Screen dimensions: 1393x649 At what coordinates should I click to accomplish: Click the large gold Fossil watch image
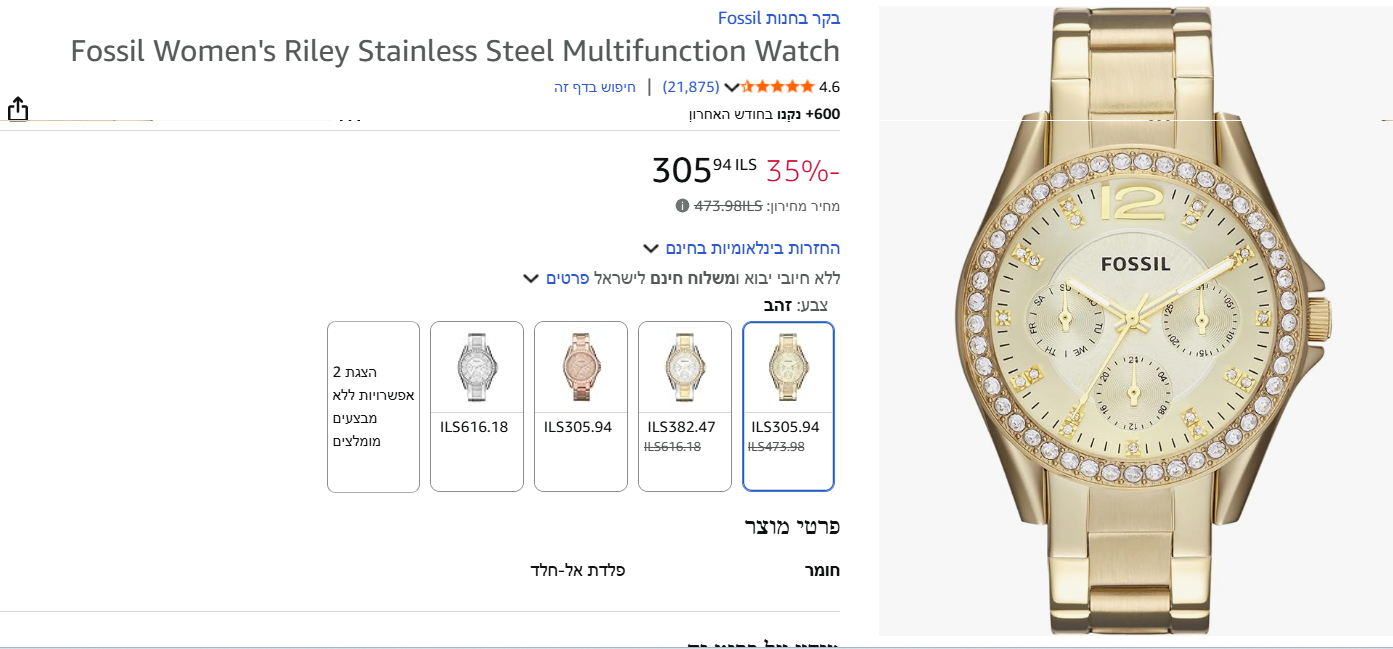click(1134, 320)
